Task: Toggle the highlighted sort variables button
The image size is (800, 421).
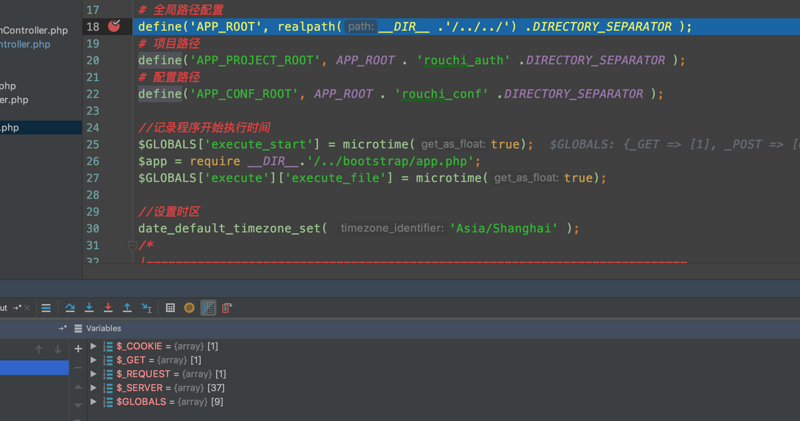Action: click(x=208, y=308)
